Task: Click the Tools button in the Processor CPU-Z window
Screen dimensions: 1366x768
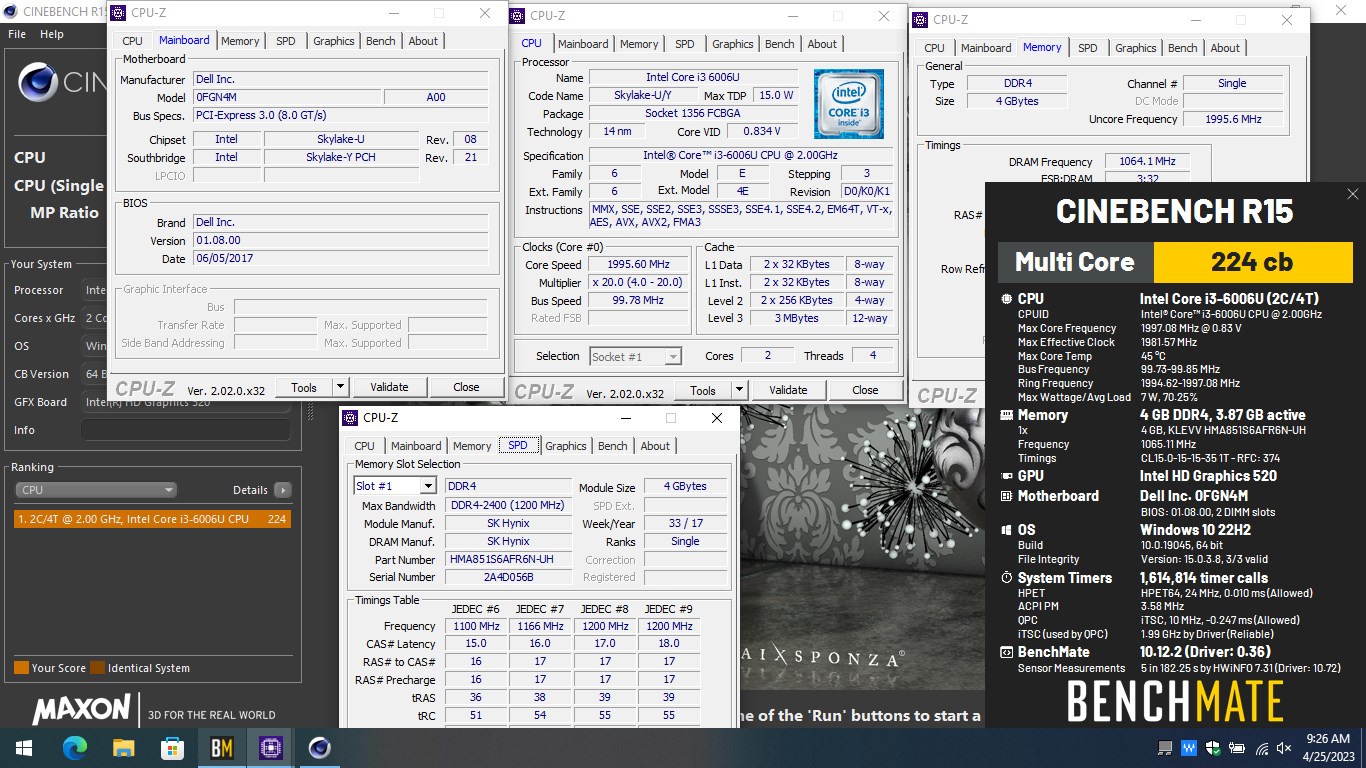Action: tap(703, 390)
